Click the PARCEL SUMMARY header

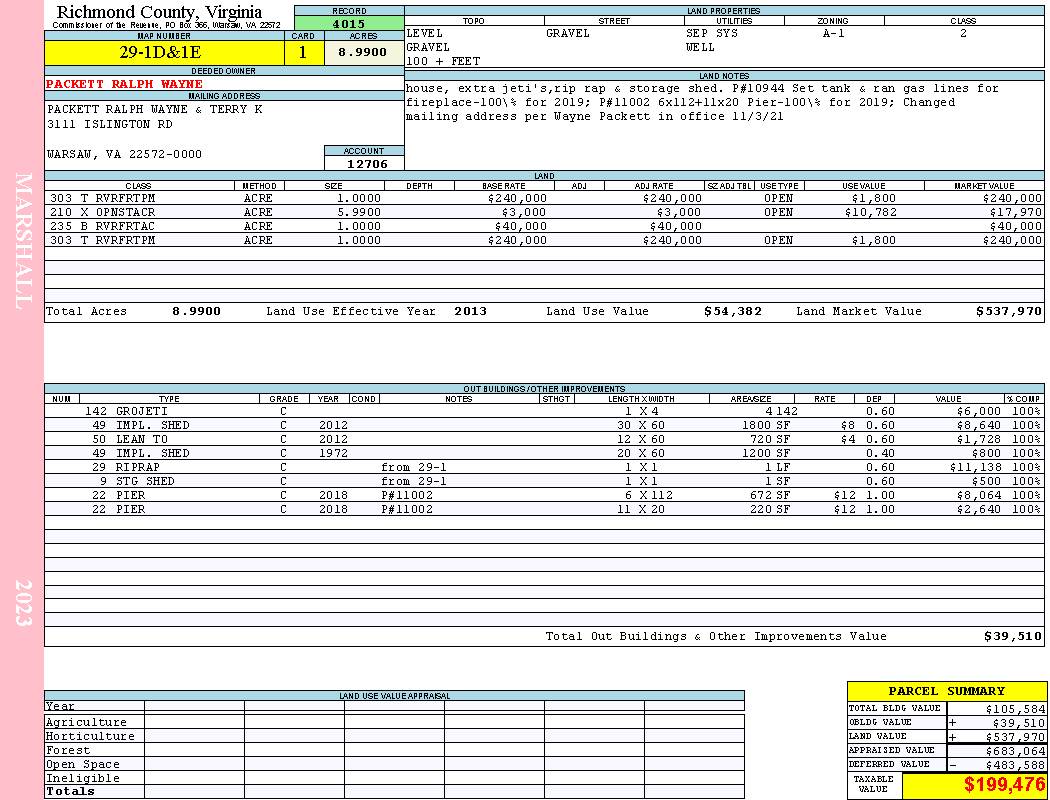(x=947, y=692)
